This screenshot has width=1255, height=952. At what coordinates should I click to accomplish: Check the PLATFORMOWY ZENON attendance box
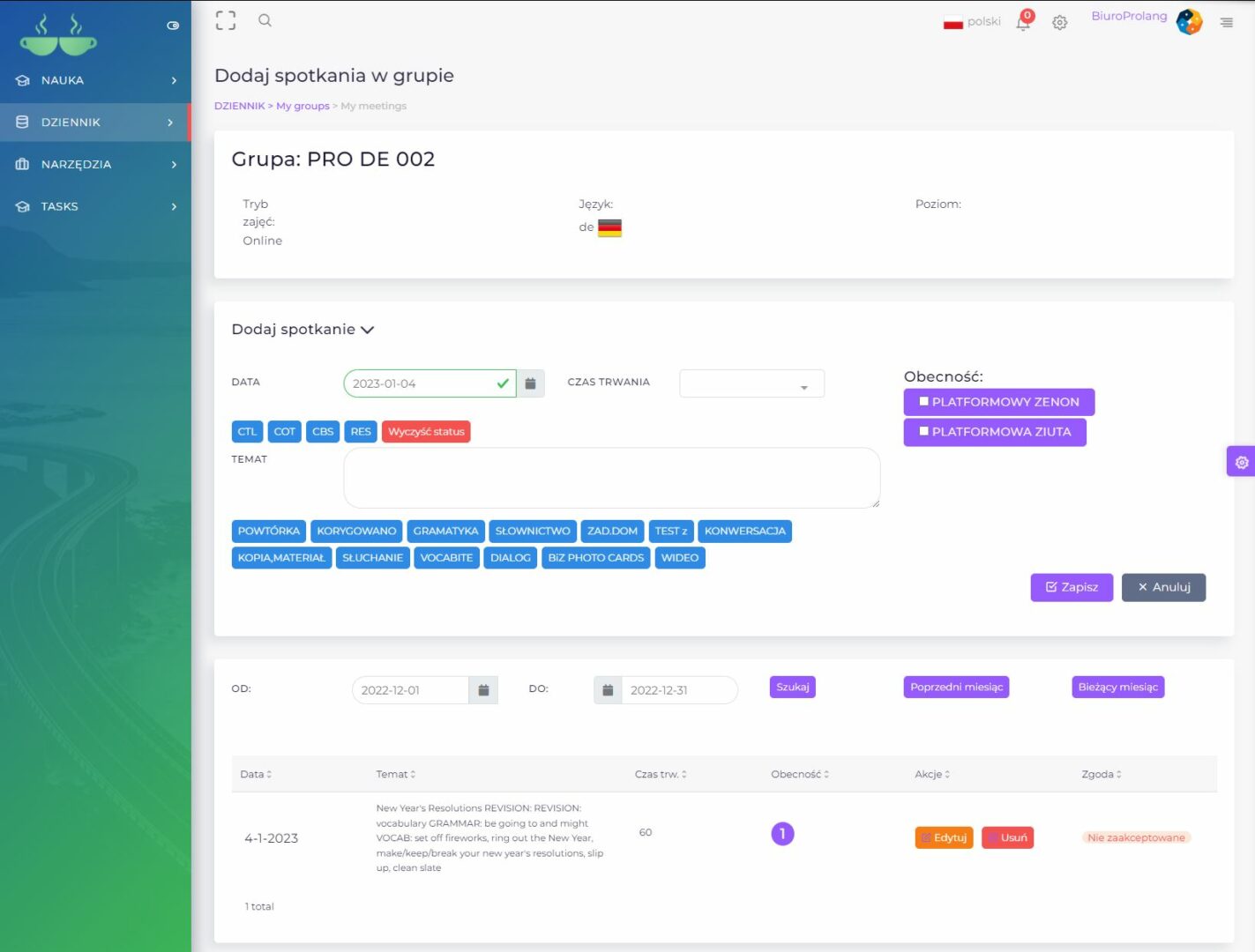click(x=924, y=402)
